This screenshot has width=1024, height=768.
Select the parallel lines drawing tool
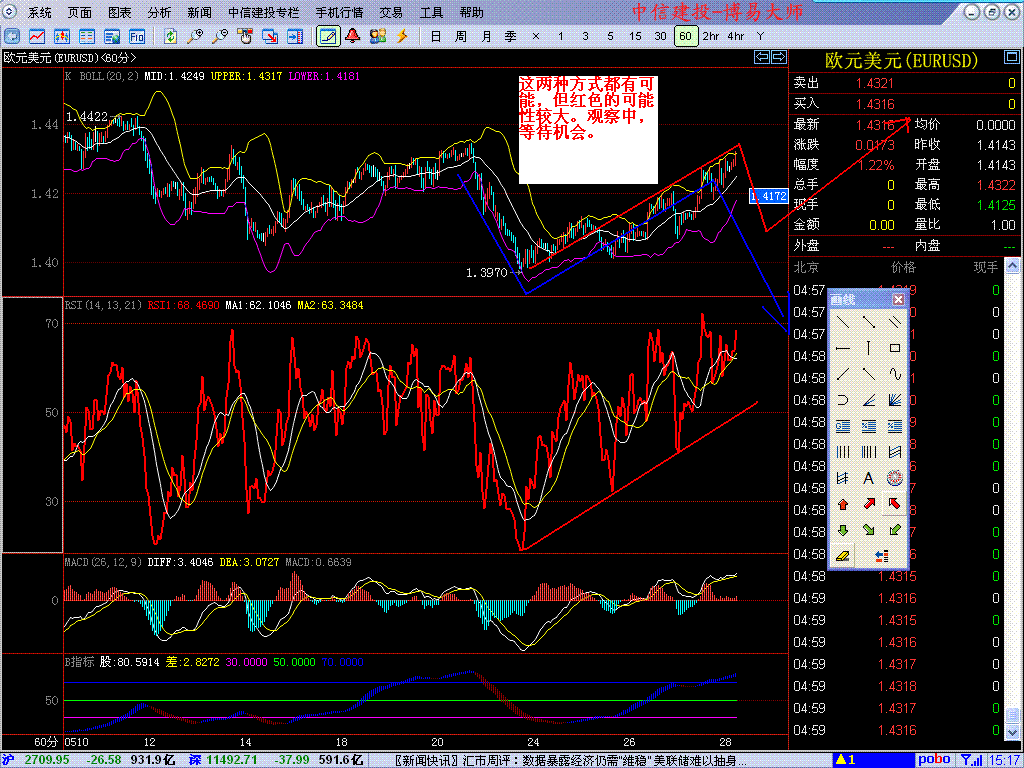pyautogui.click(x=895, y=322)
